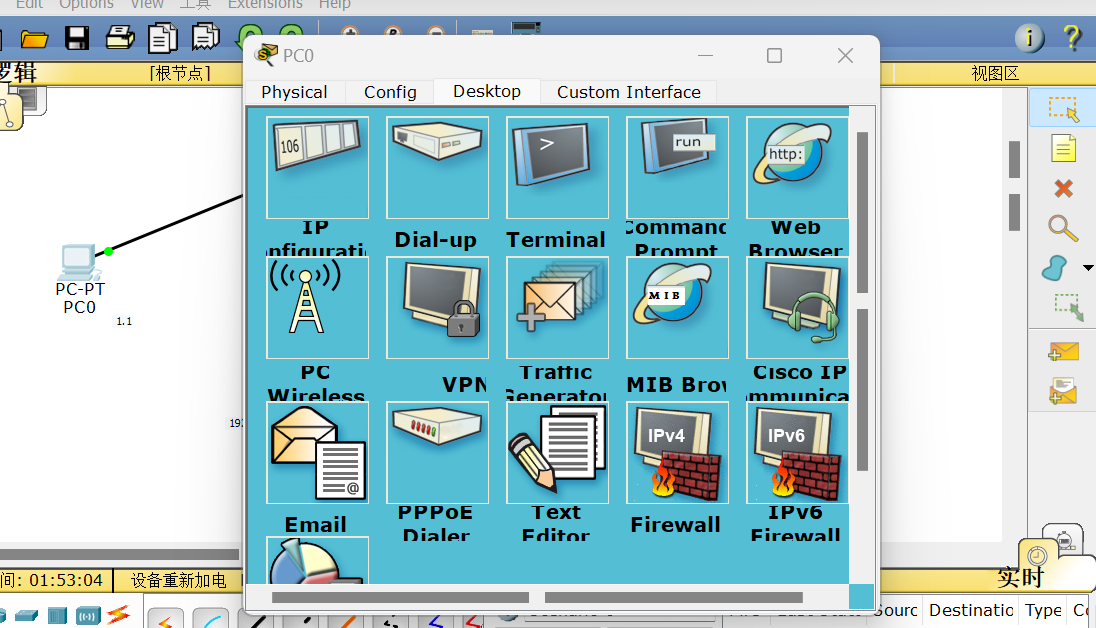The height and width of the screenshot is (628, 1096).
Task: Open the Email app
Action: click(317, 452)
